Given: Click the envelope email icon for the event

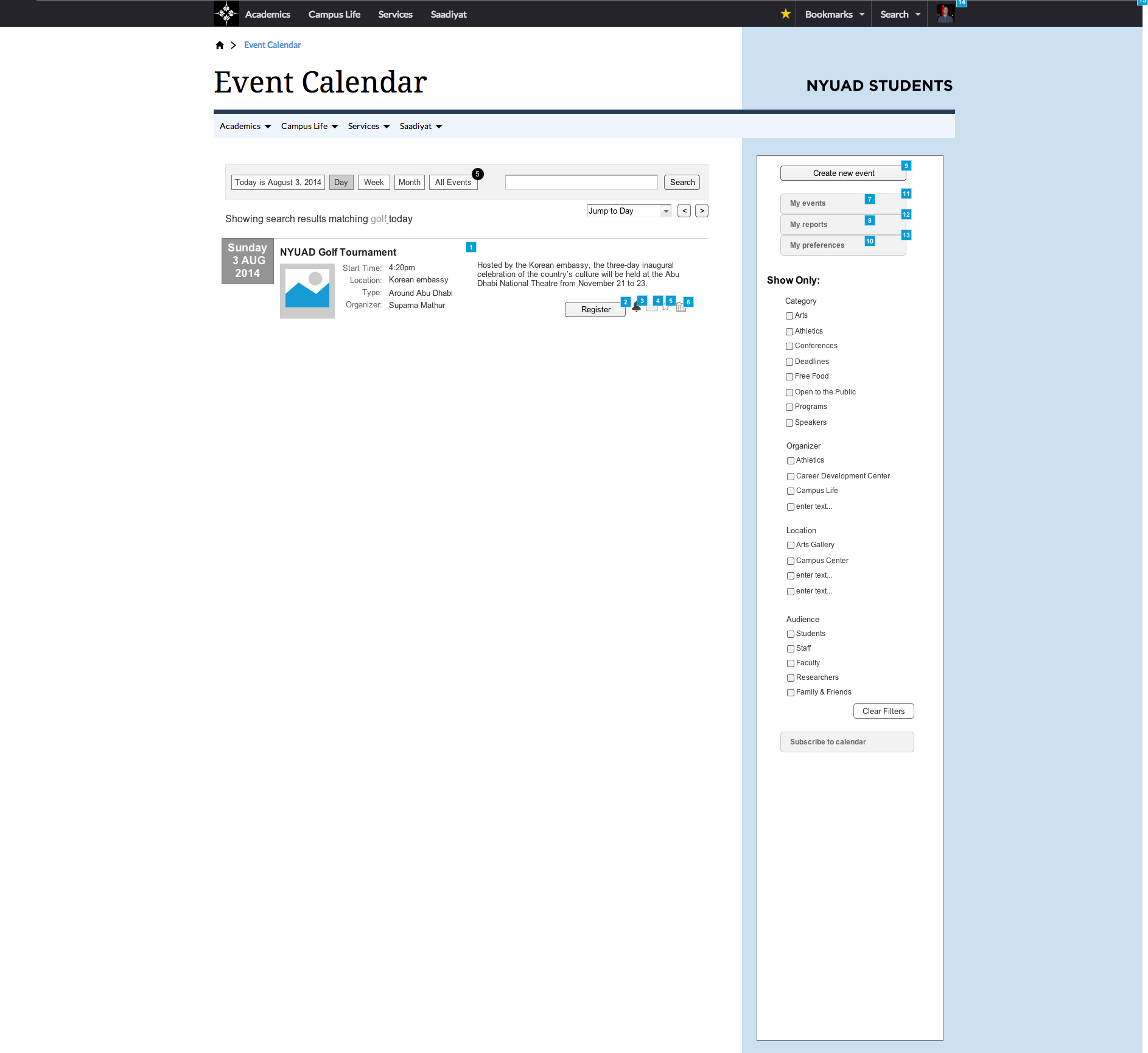Looking at the screenshot, I should (x=652, y=307).
